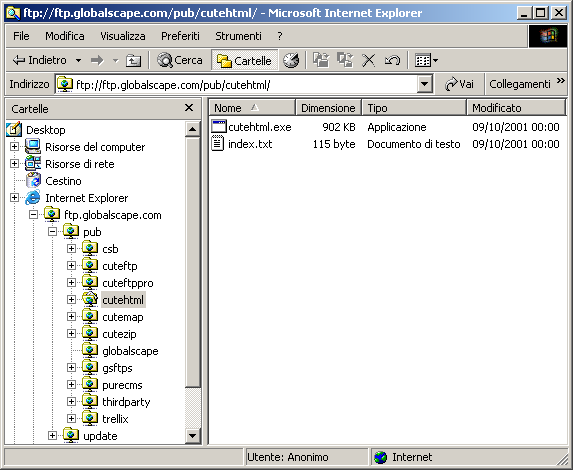Viewport: 573px width, 470px height.
Task: Open the File menu
Action: click(21, 36)
